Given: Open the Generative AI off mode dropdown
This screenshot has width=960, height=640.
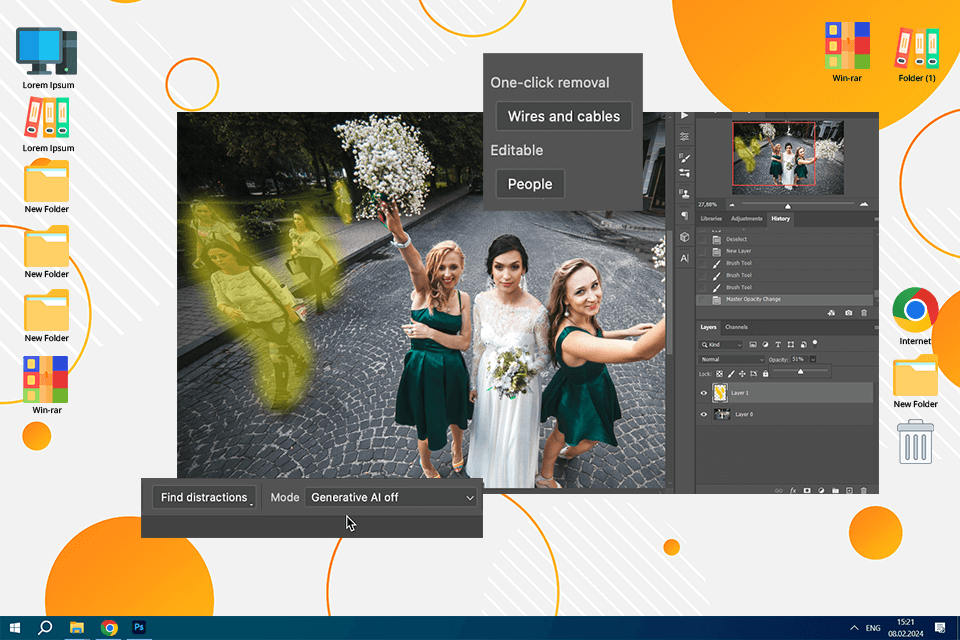Looking at the screenshot, I should pyautogui.click(x=392, y=497).
